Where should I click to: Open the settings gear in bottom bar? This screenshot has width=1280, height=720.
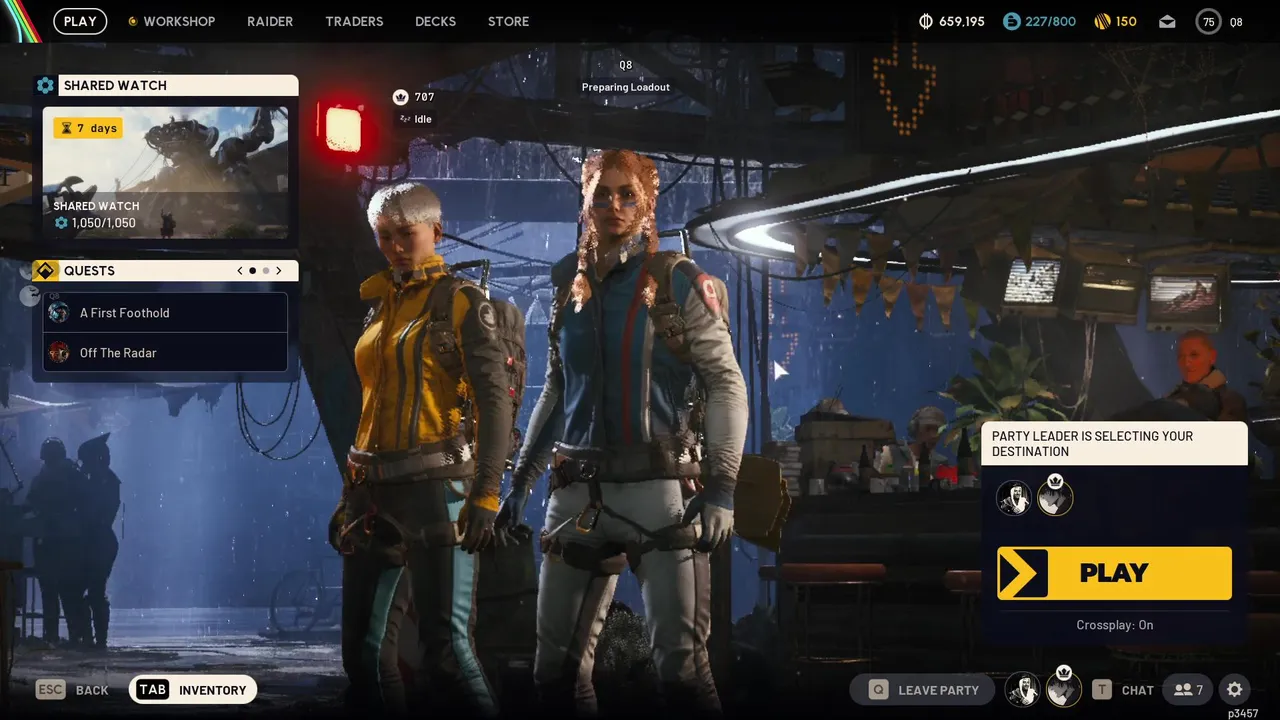[1235, 690]
